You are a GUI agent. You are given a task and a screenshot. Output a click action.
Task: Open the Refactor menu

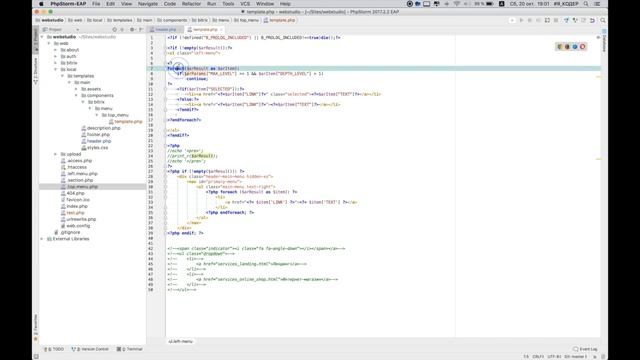click(x=191, y=4)
